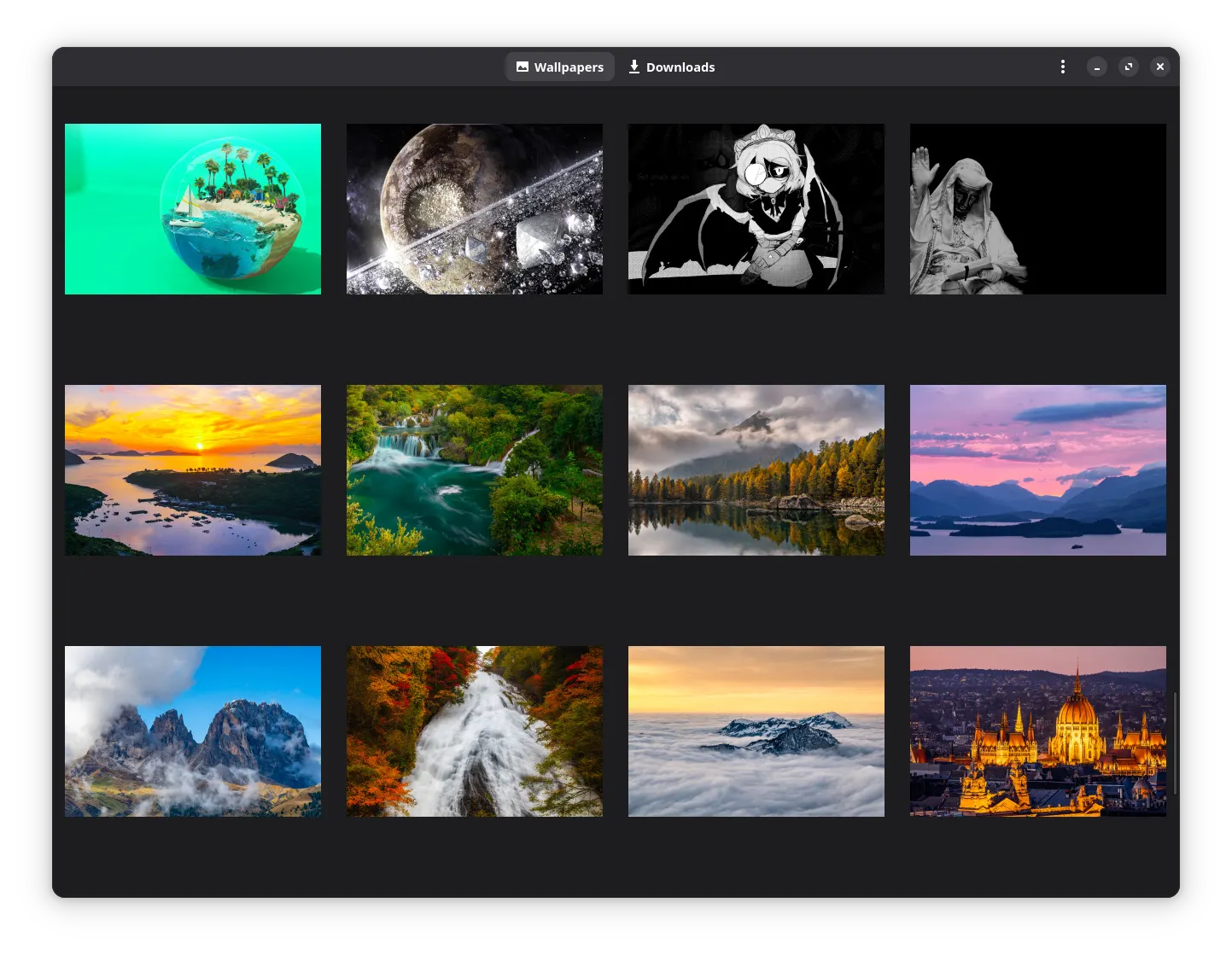Select the rocky peaks with blue sky wallpaper
Image resolution: width=1232 pixels, height=955 pixels.
coord(193,731)
